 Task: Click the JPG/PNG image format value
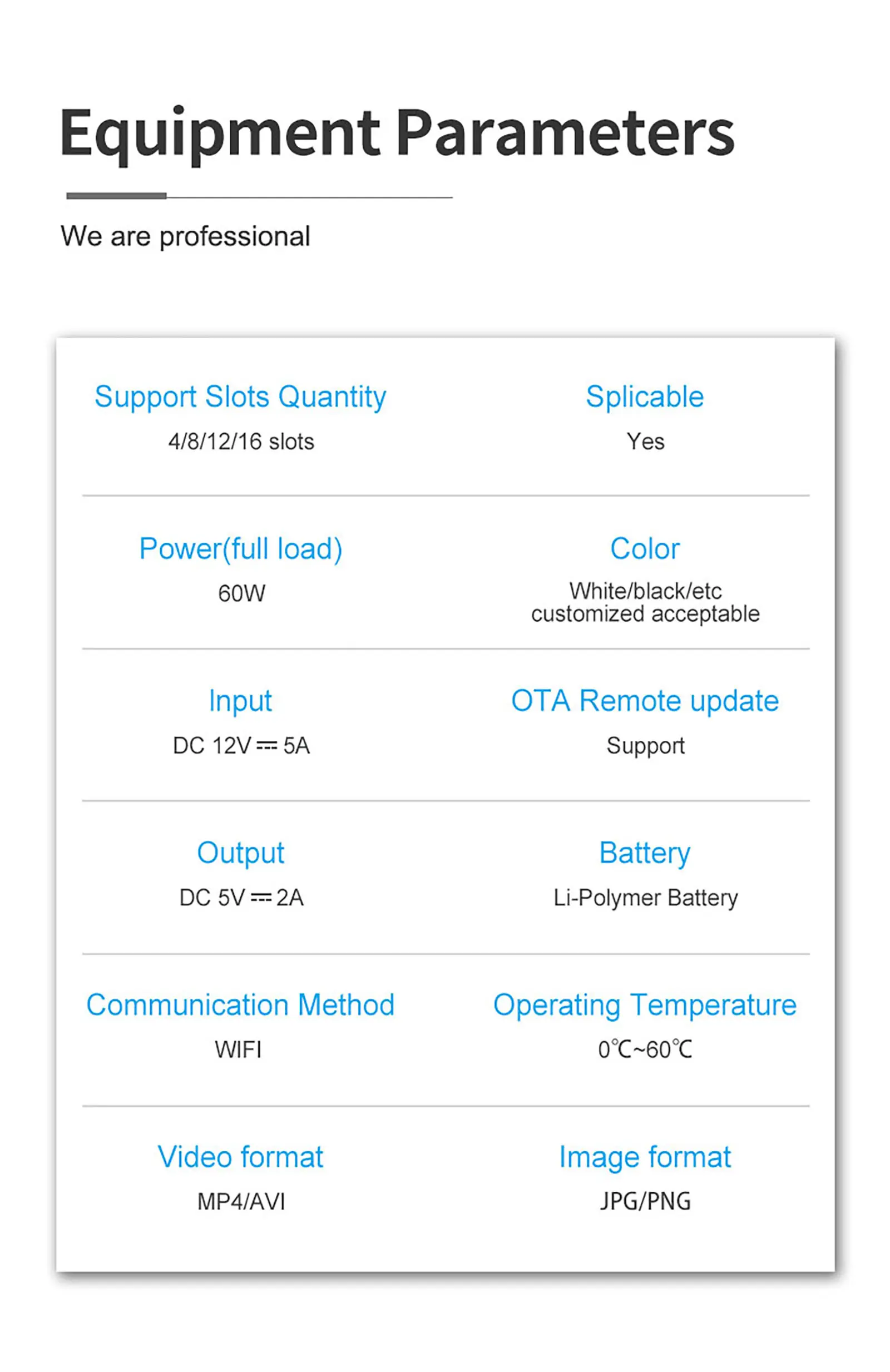(x=645, y=1202)
